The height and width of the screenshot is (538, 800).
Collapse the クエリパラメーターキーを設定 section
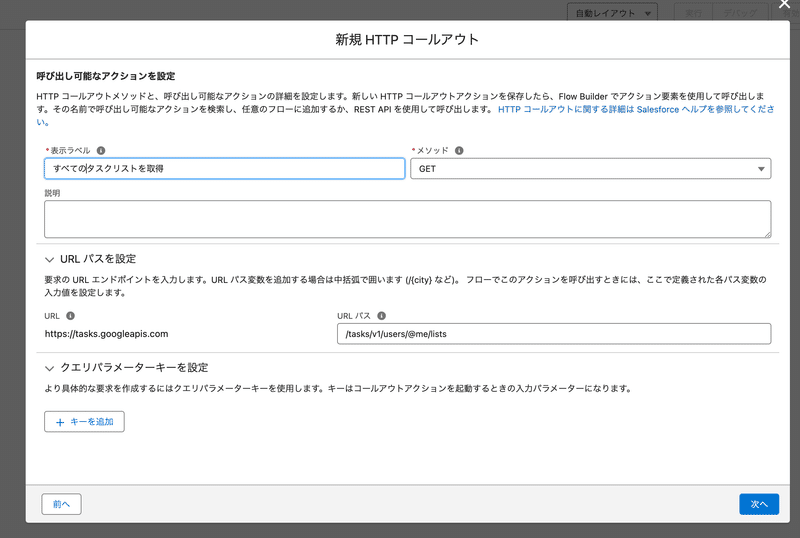click(x=49, y=368)
